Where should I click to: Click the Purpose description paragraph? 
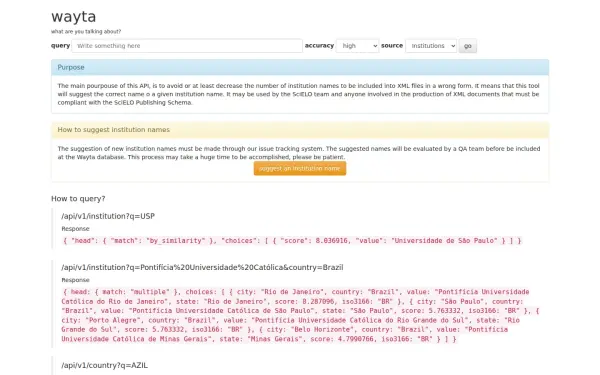[298, 94]
